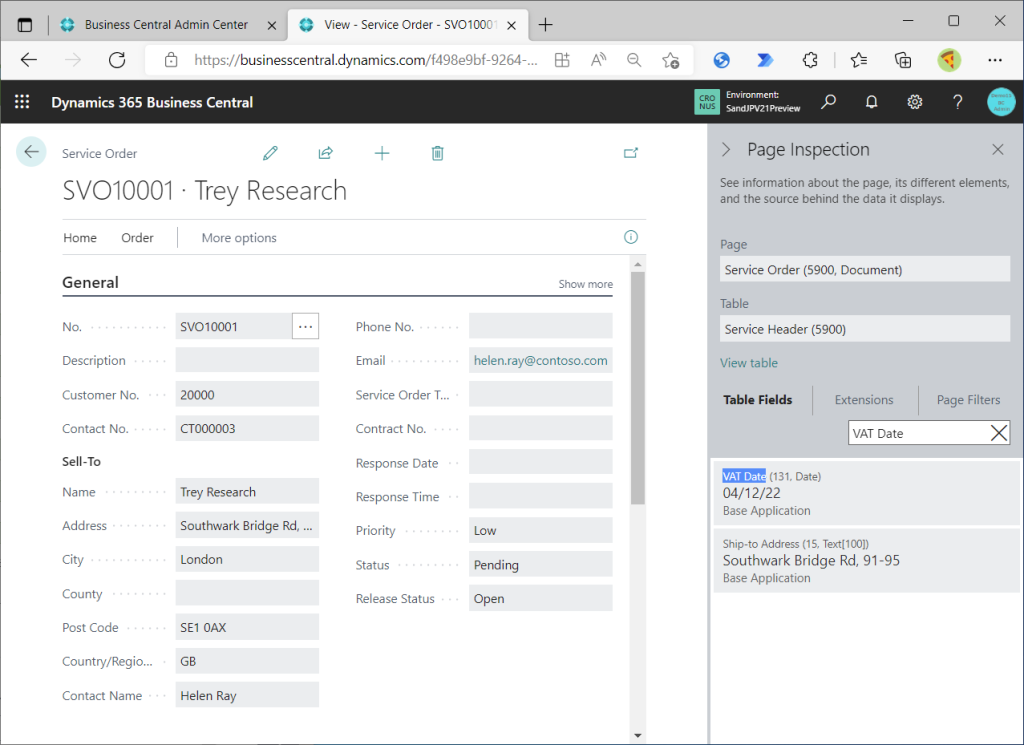Open a new browser tab
The height and width of the screenshot is (745, 1024).
(545, 25)
